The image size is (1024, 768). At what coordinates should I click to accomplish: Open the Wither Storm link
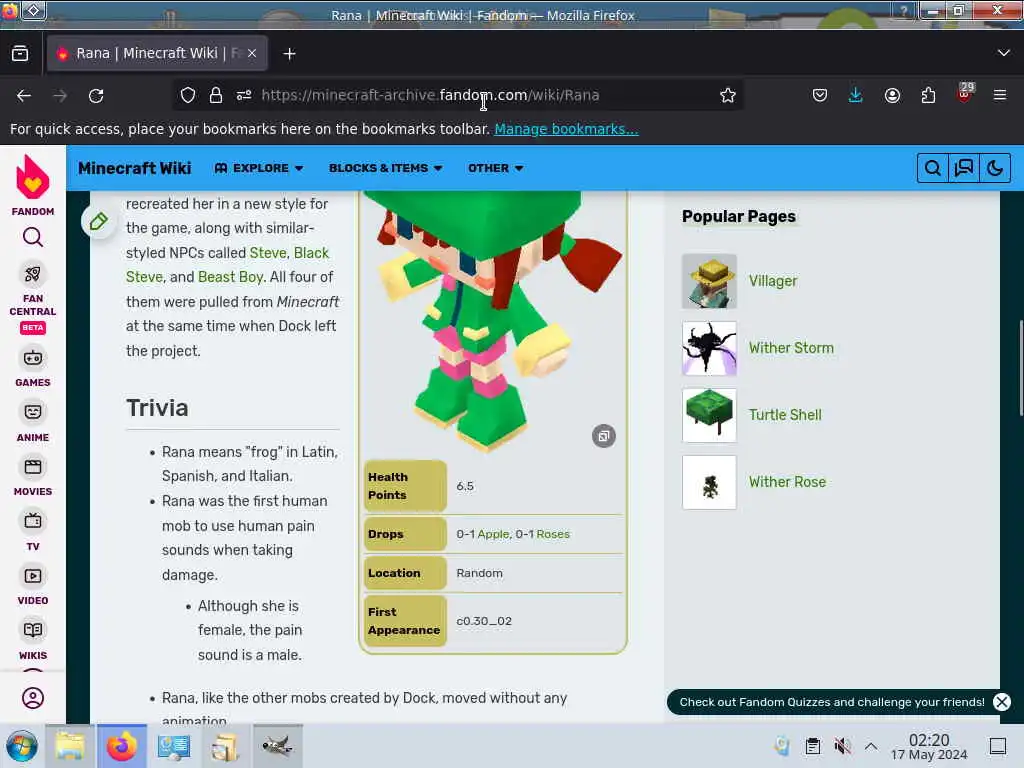point(791,348)
